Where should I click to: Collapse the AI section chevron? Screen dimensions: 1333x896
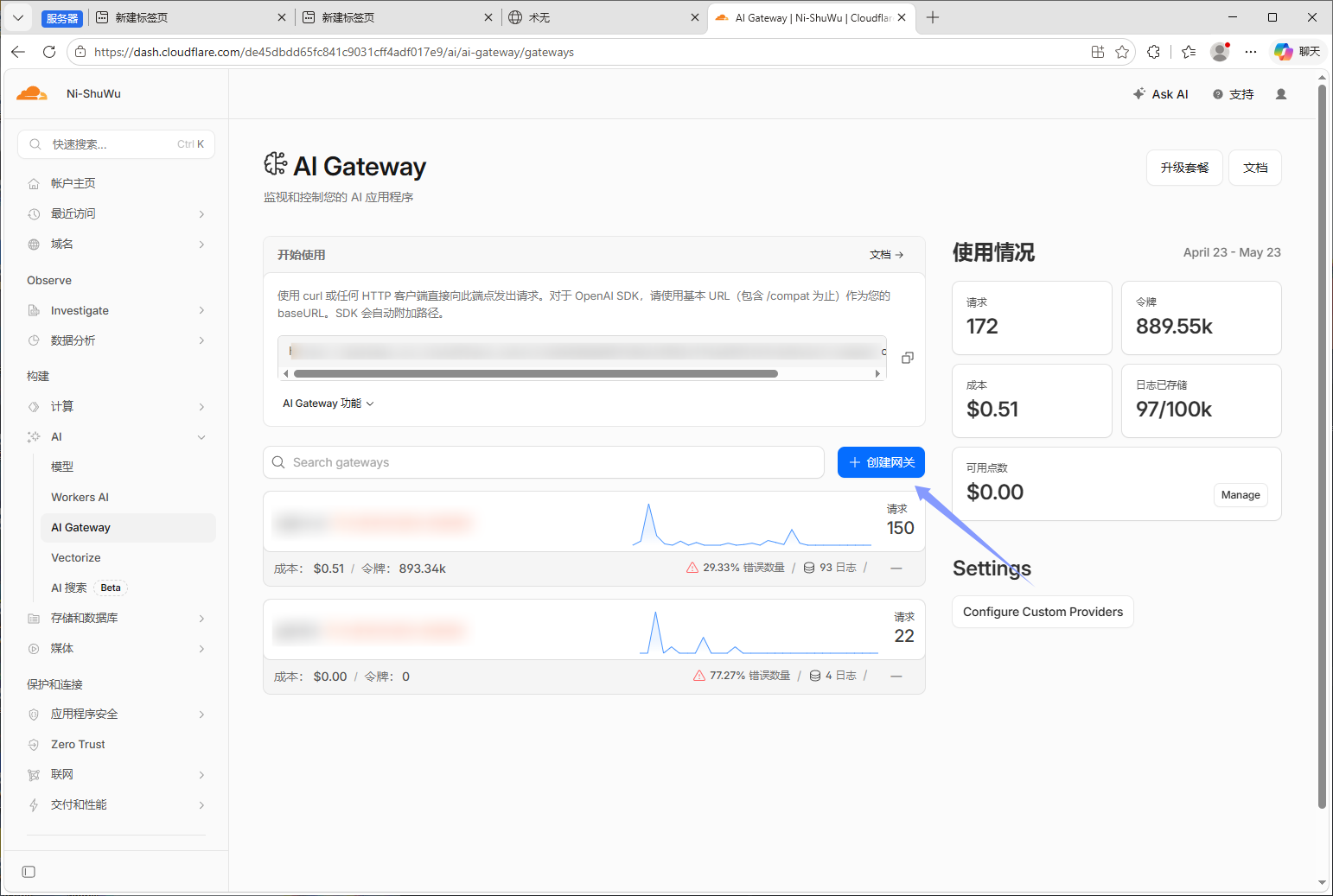click(201, 437)
